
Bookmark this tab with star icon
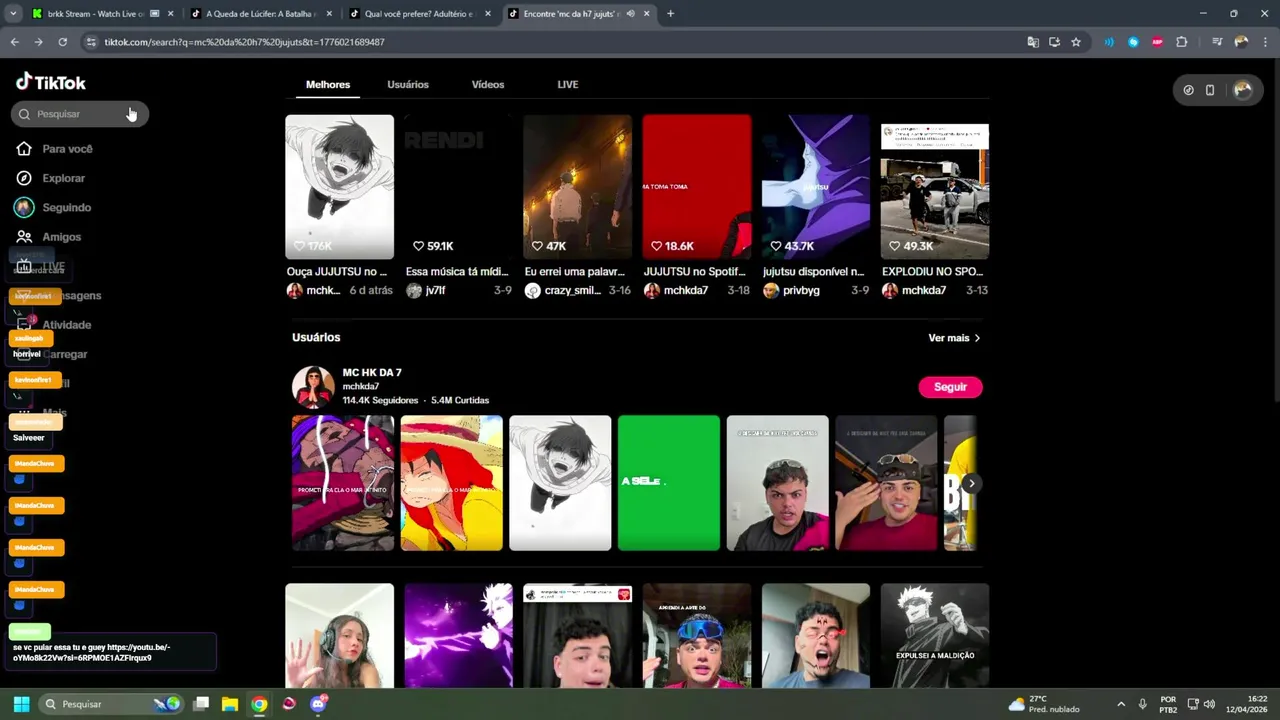coord(1076,42)
